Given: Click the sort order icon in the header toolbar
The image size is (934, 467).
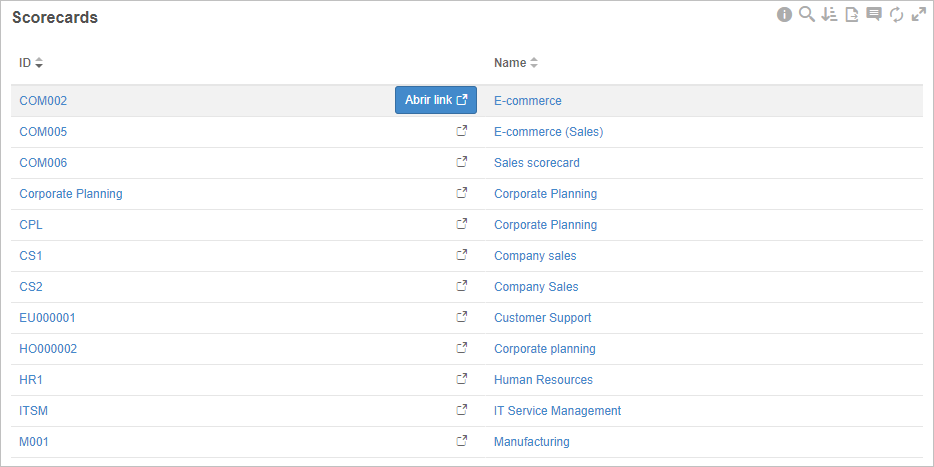Looking at the screenshot, I should click(x=829, y=15).
